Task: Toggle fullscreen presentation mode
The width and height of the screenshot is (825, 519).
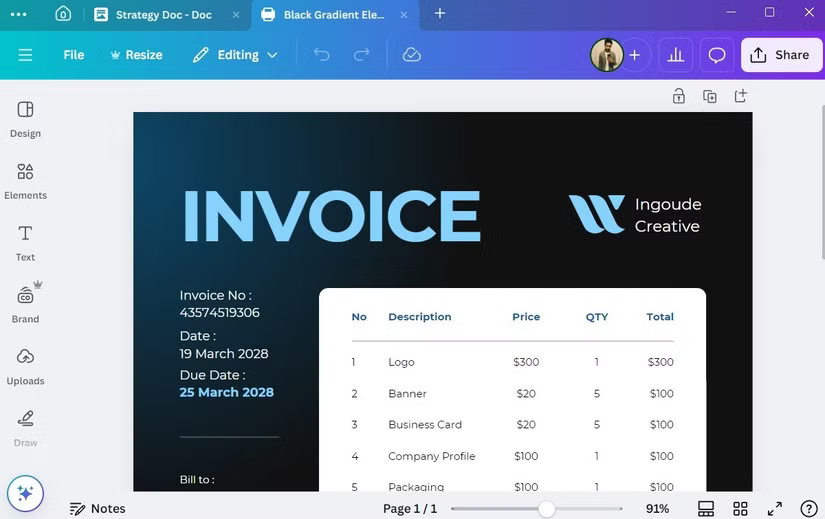Action: 774,509
